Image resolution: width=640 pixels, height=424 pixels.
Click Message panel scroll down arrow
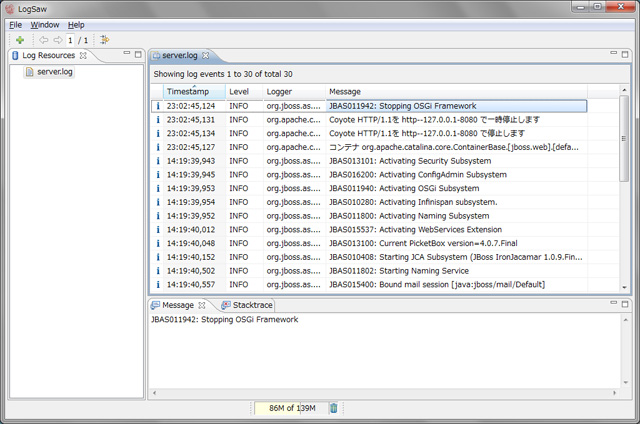pos(626,382)
